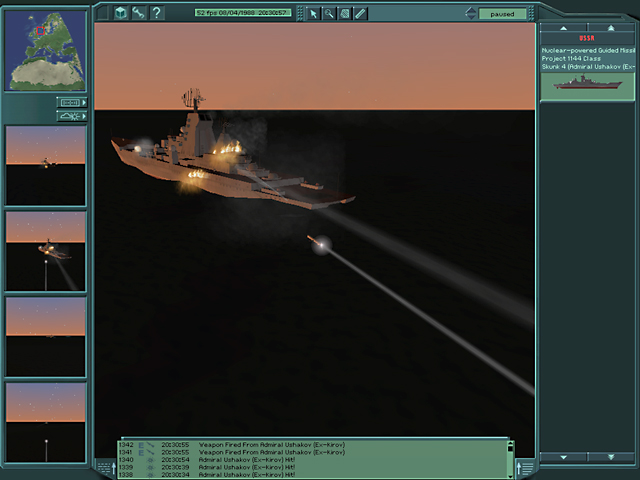Toggle left message log expand icon

pos(106,467)
